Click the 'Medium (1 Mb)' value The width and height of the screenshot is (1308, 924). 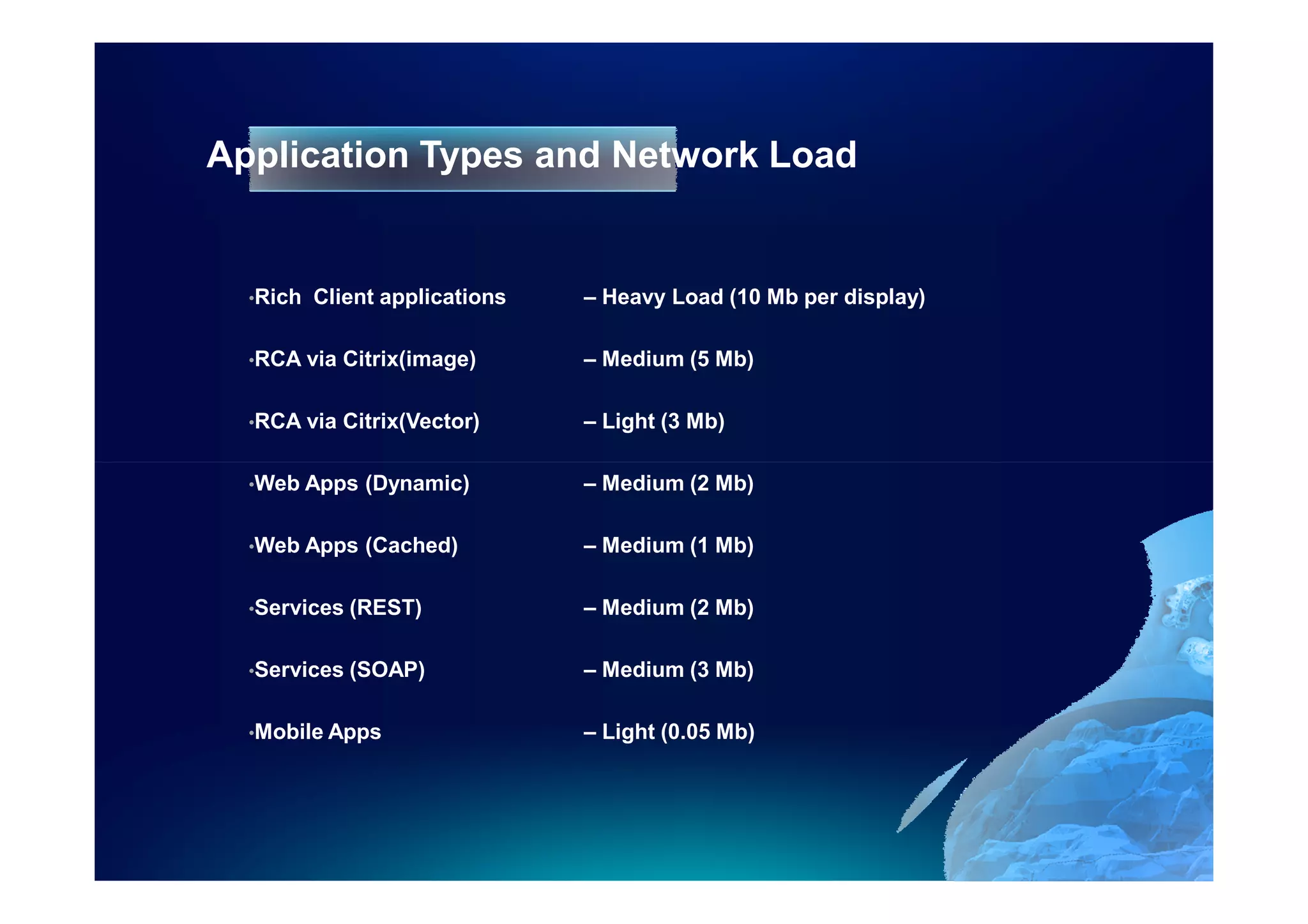pos(678,546)
